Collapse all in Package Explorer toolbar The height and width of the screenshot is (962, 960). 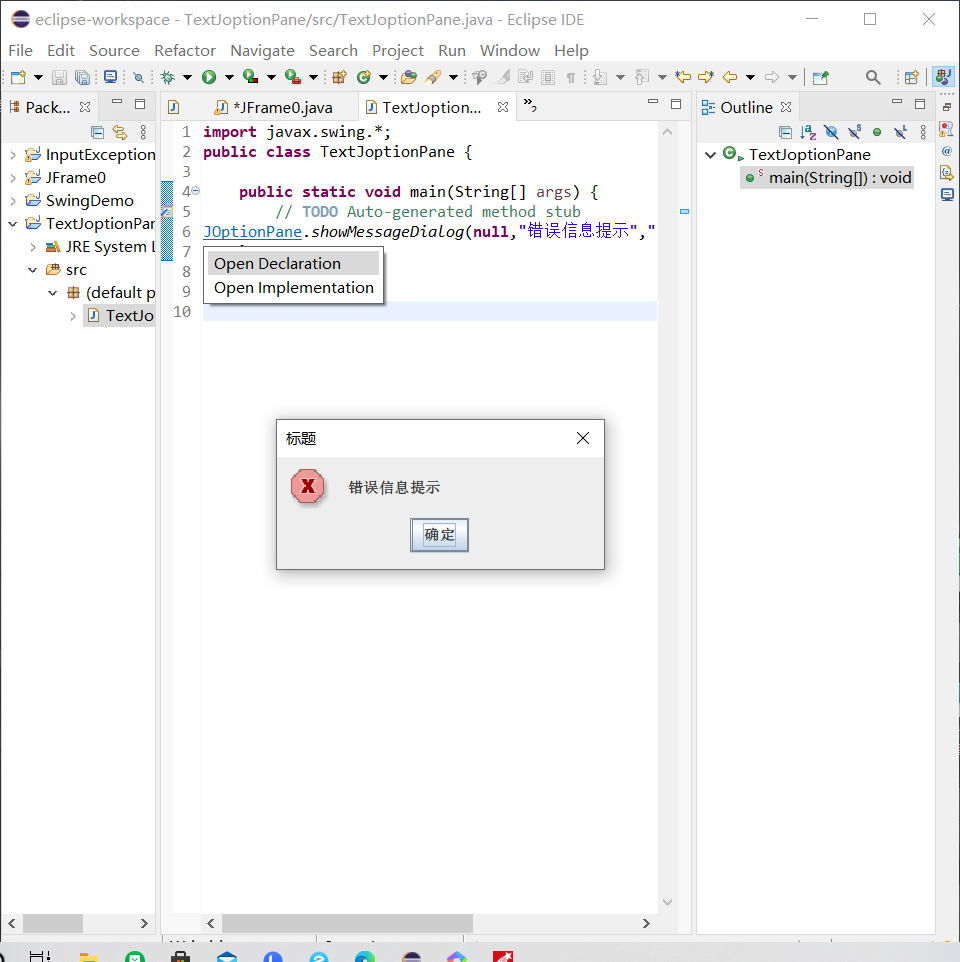97,132
